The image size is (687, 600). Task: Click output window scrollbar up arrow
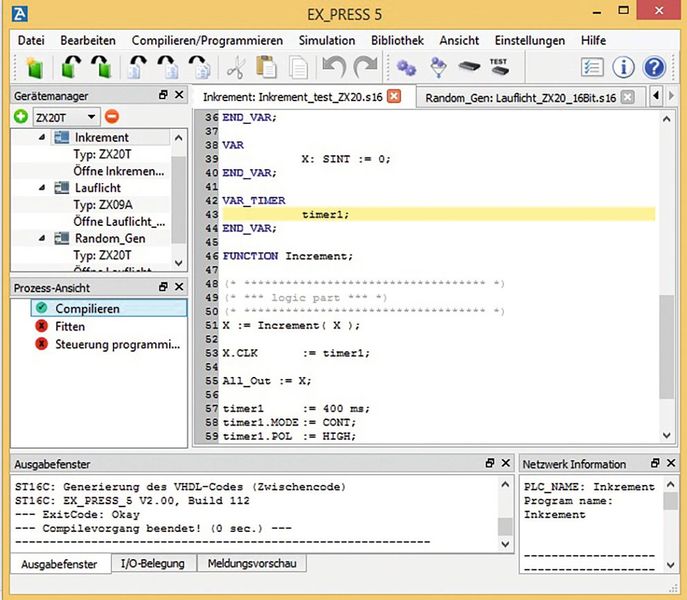pyautogui.click(x=505, y=484)
